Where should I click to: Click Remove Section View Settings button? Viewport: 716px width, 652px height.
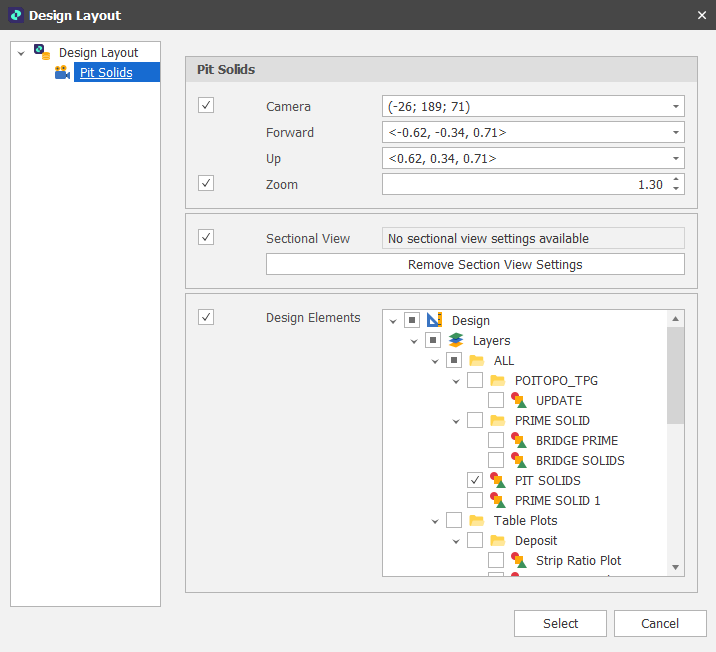(475, 265)
